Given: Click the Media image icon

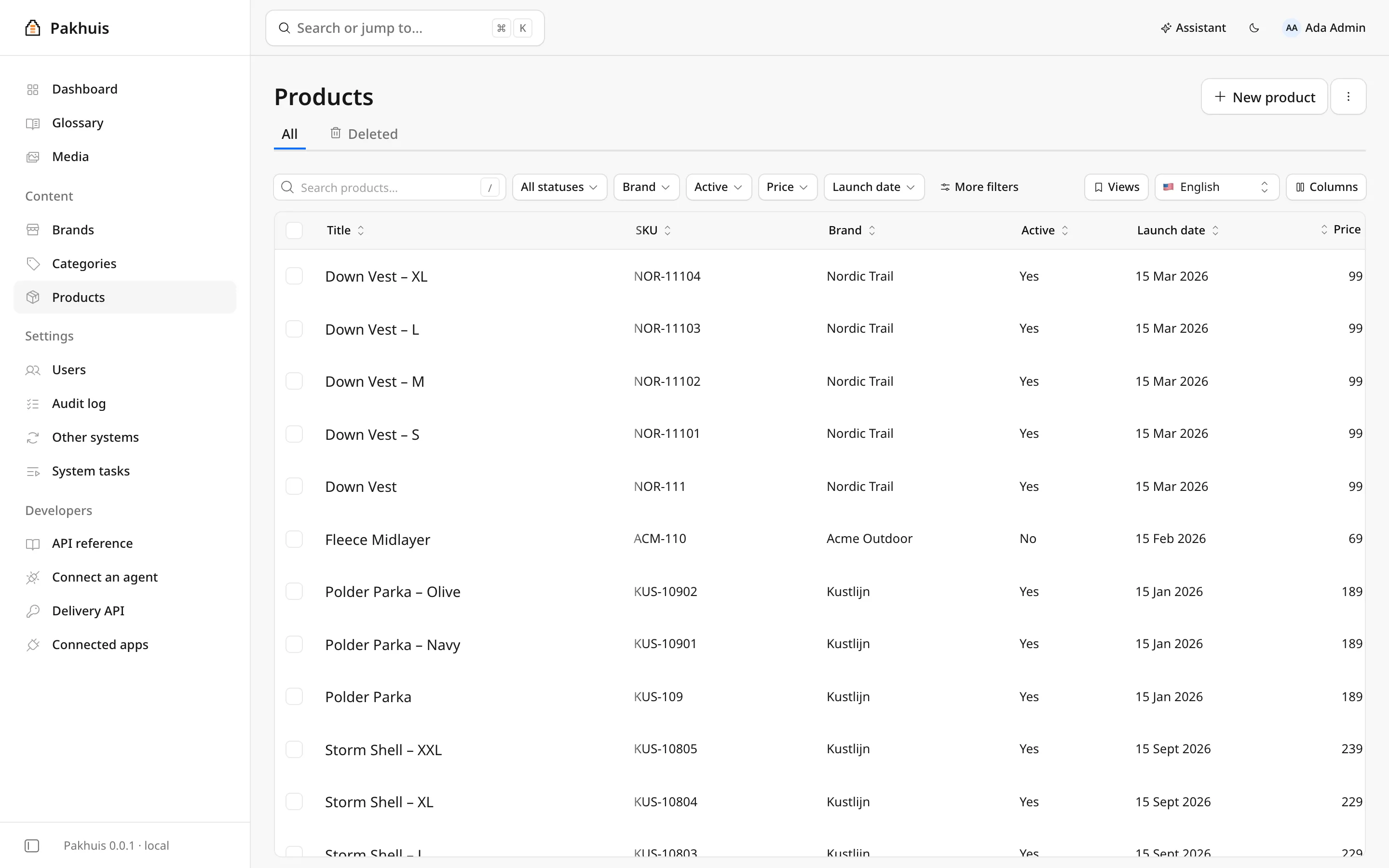Looking at the screenshot, I should pyautogui.click(x=33, y=157).
